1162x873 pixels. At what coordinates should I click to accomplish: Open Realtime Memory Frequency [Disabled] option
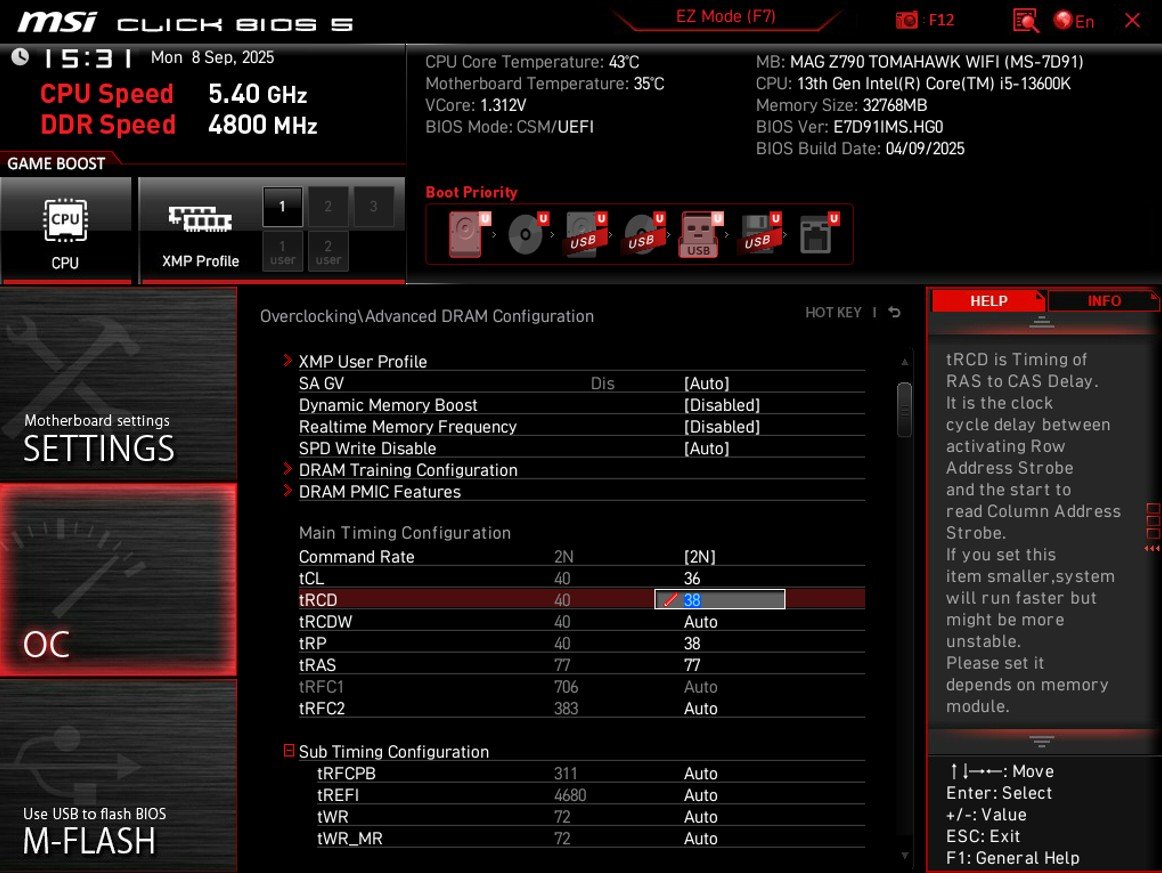(722, 426)
